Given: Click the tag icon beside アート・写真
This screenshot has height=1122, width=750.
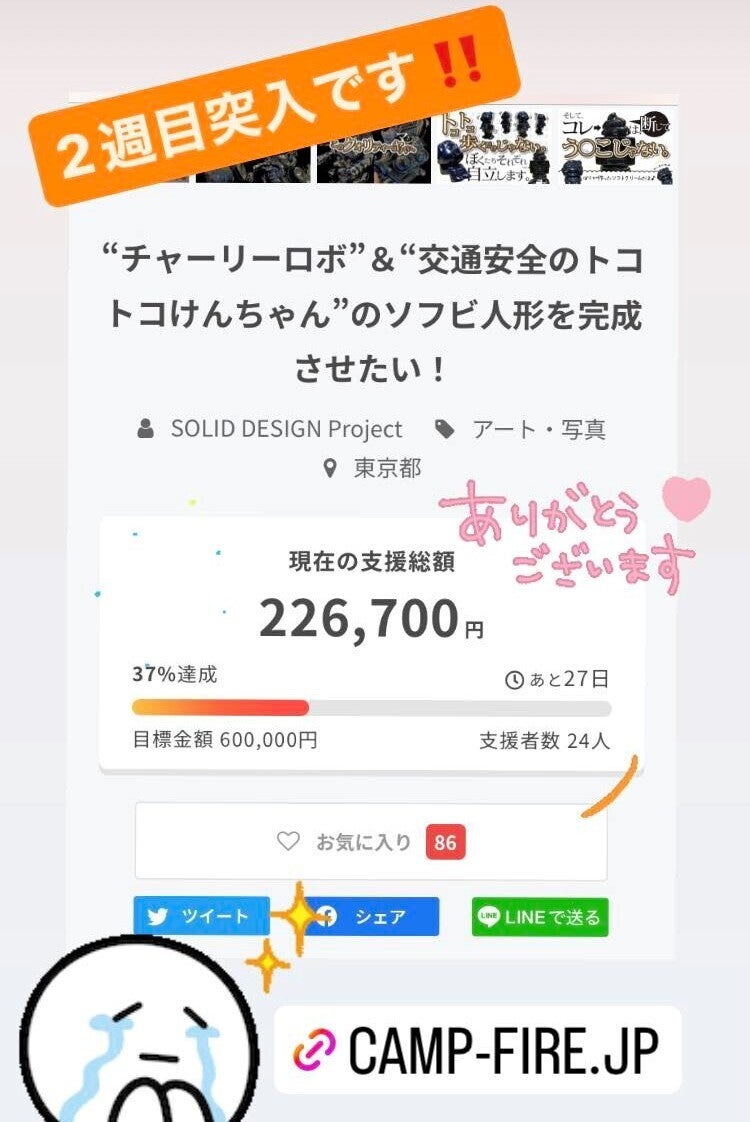Looking at the screenshot, I should (x=445, y=429).
